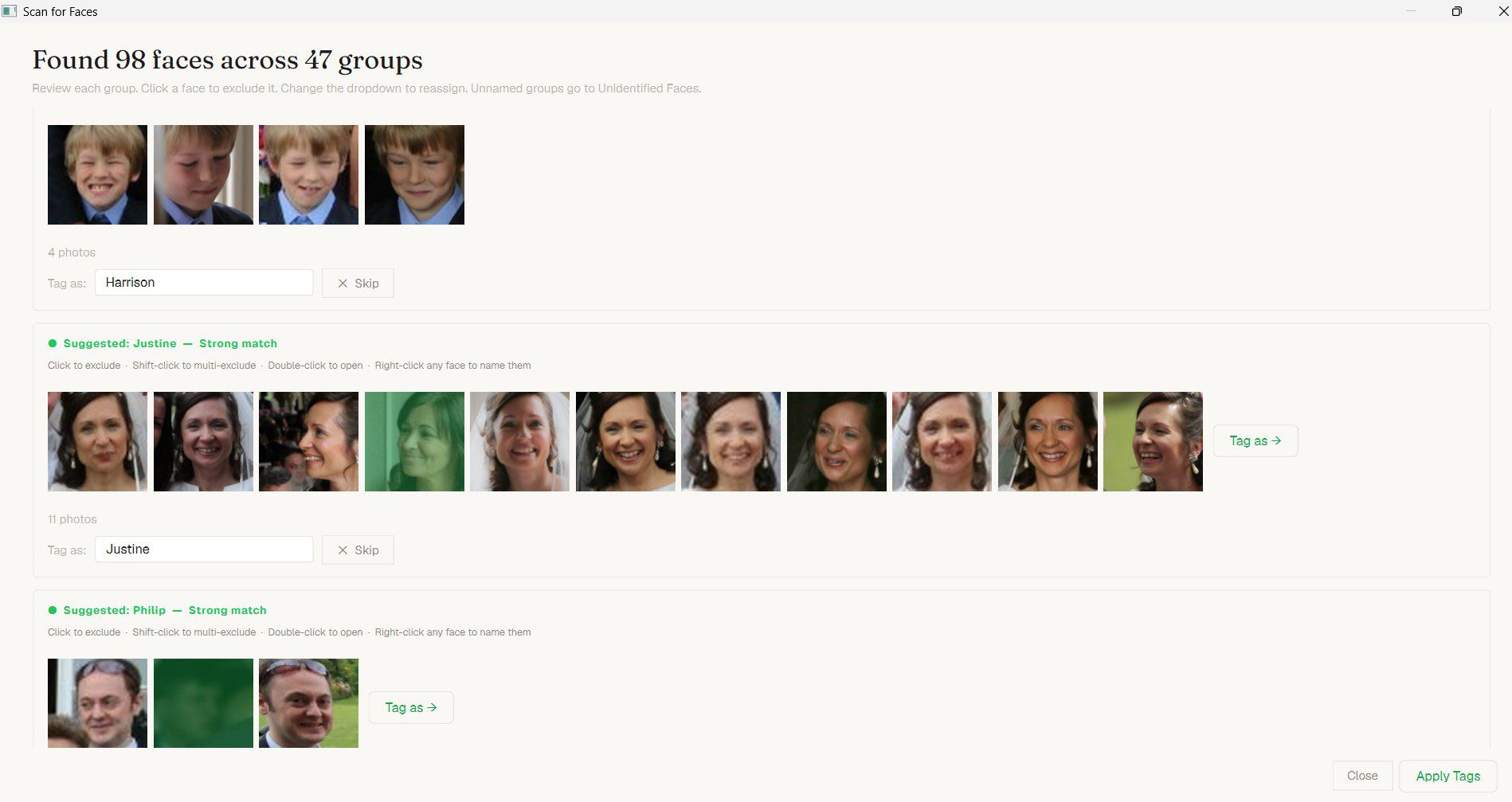The height and width of the screenshot is (802, 1512).
Task: Click the X icon on Harrison's Skip button
Action: pyautogui.click(x=343, y=284)
